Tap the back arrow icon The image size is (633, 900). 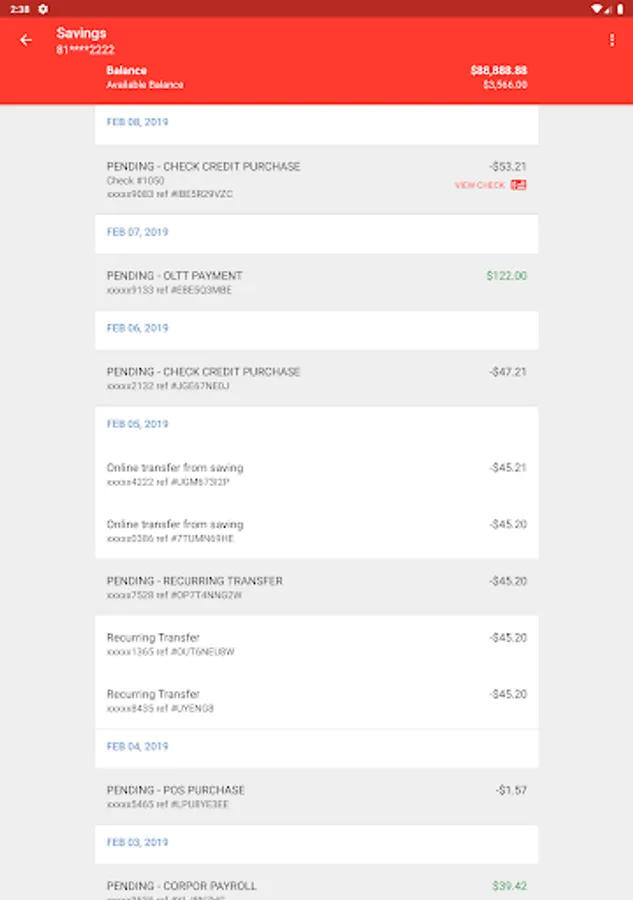click(26, 40)
